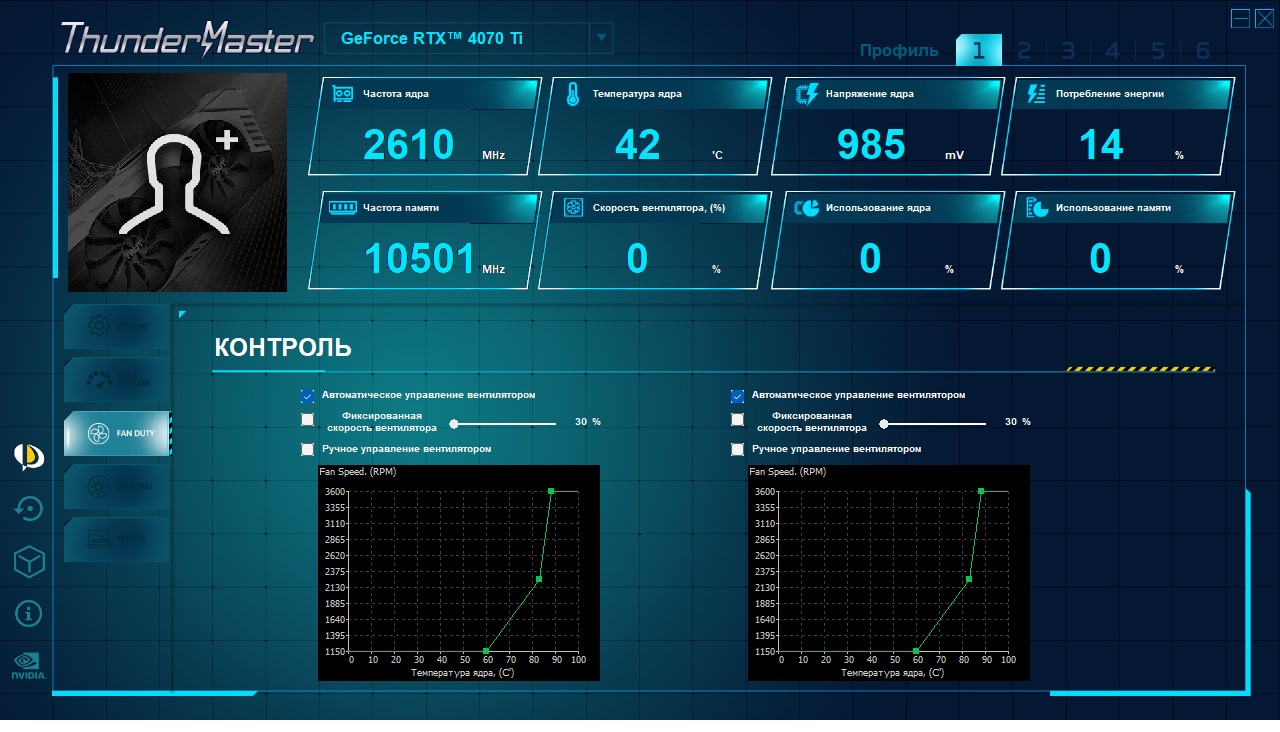Screen dimensions: 1280x732
Task: Open the Over Clocker gauge panel
Action: 117,380
